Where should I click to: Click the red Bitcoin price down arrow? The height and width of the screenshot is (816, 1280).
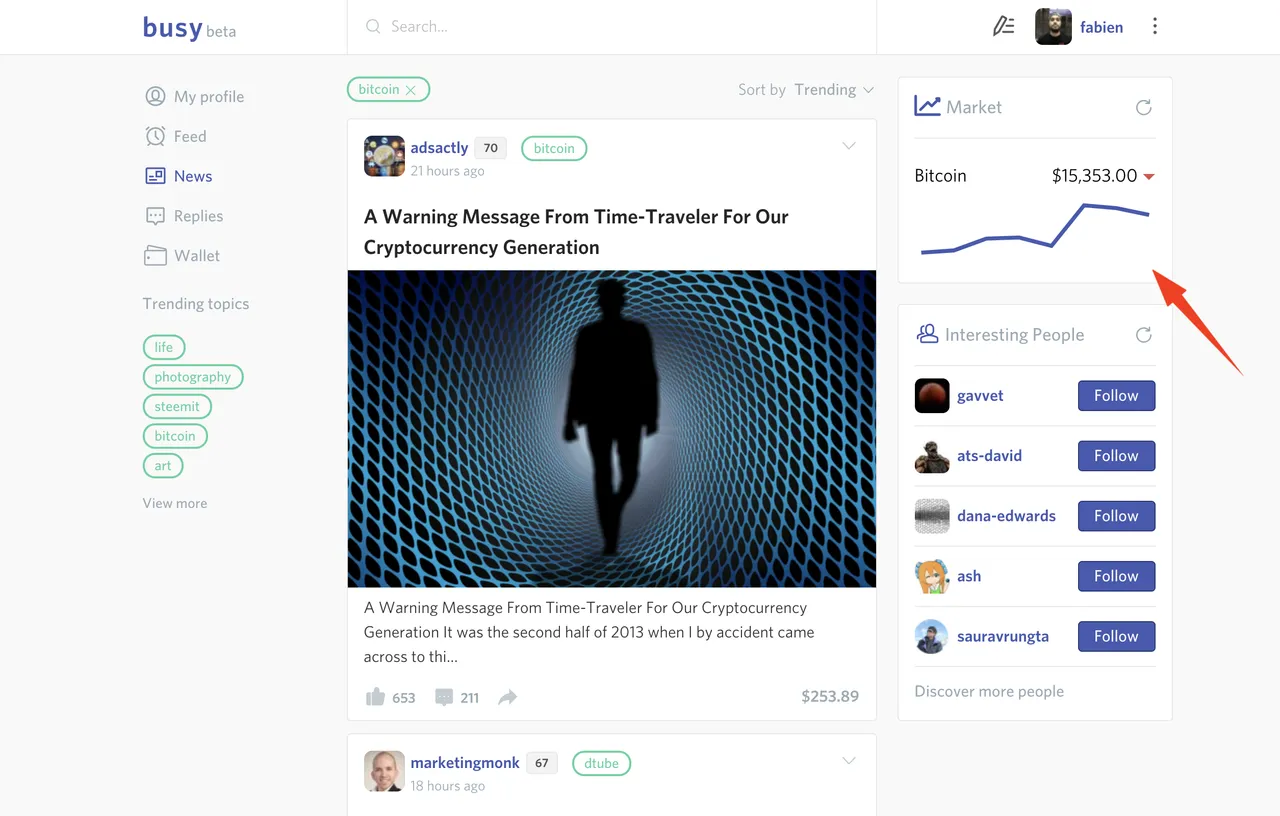1149,177
